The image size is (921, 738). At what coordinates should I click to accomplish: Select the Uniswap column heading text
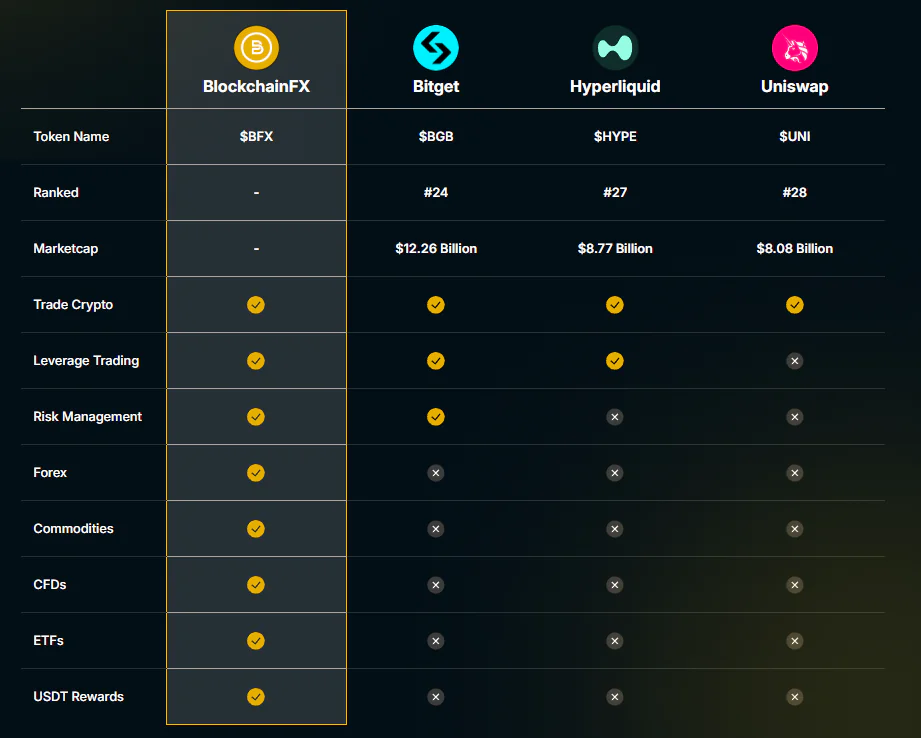pos(794,86)
